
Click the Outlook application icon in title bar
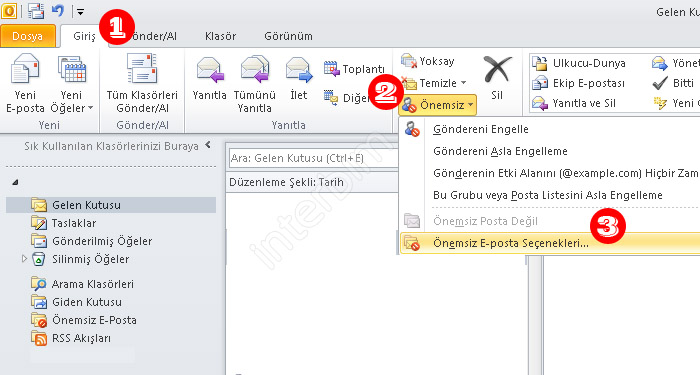[9, 11]
